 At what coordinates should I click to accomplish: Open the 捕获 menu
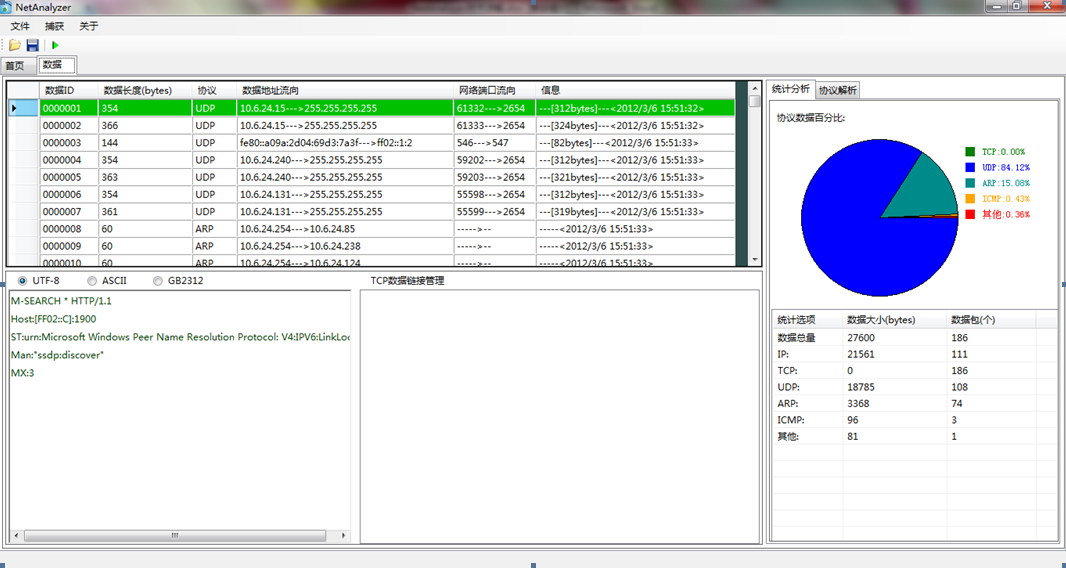click(x=54, y=27)
